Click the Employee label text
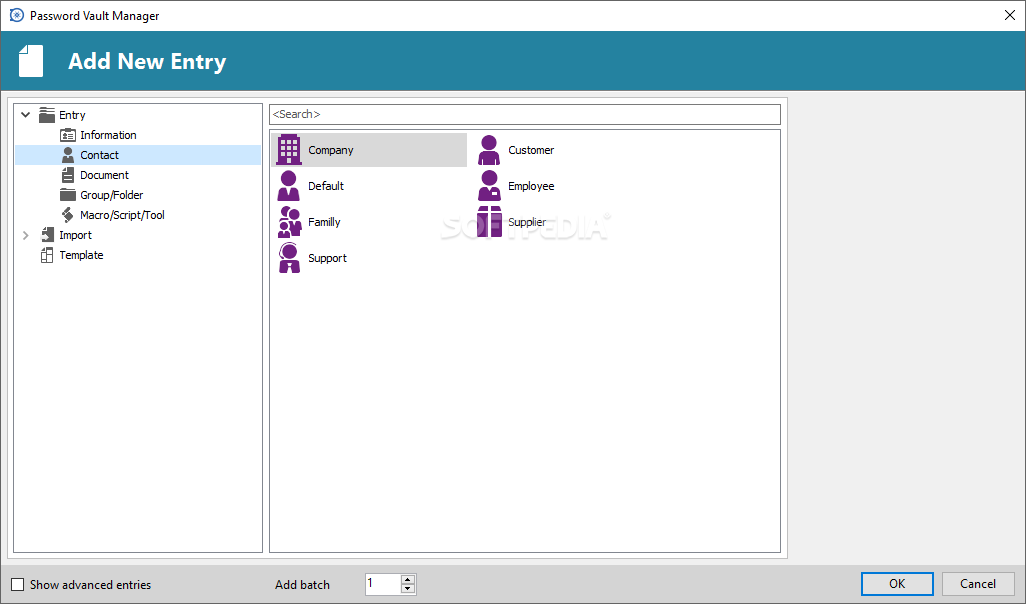The width and height of the screenshot is (1026, 604). click(531, 186)
